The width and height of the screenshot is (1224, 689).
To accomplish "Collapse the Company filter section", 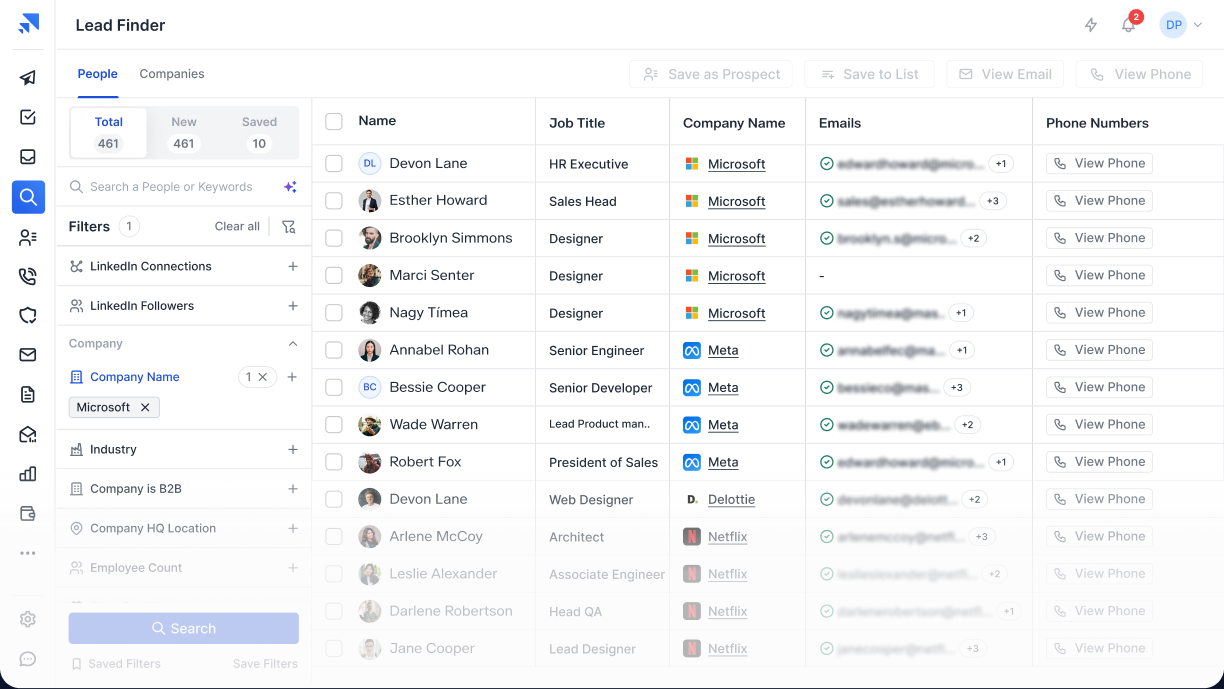I will click(x=293, y=344).
